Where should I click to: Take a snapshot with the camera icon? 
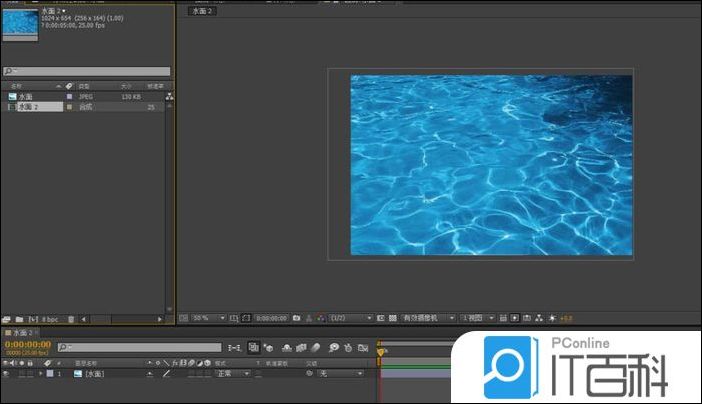pyautogui.click(x=296, y=318)
